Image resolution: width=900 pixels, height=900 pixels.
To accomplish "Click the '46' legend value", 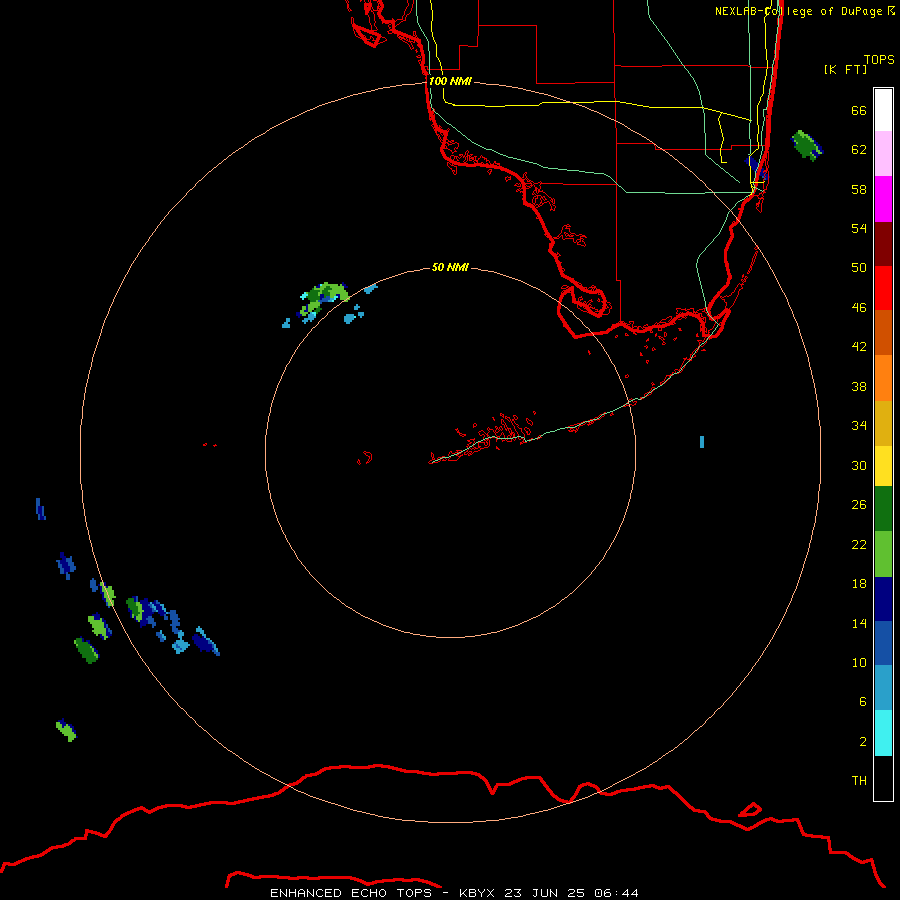I will pyautogui.click(x=859, y=308).
